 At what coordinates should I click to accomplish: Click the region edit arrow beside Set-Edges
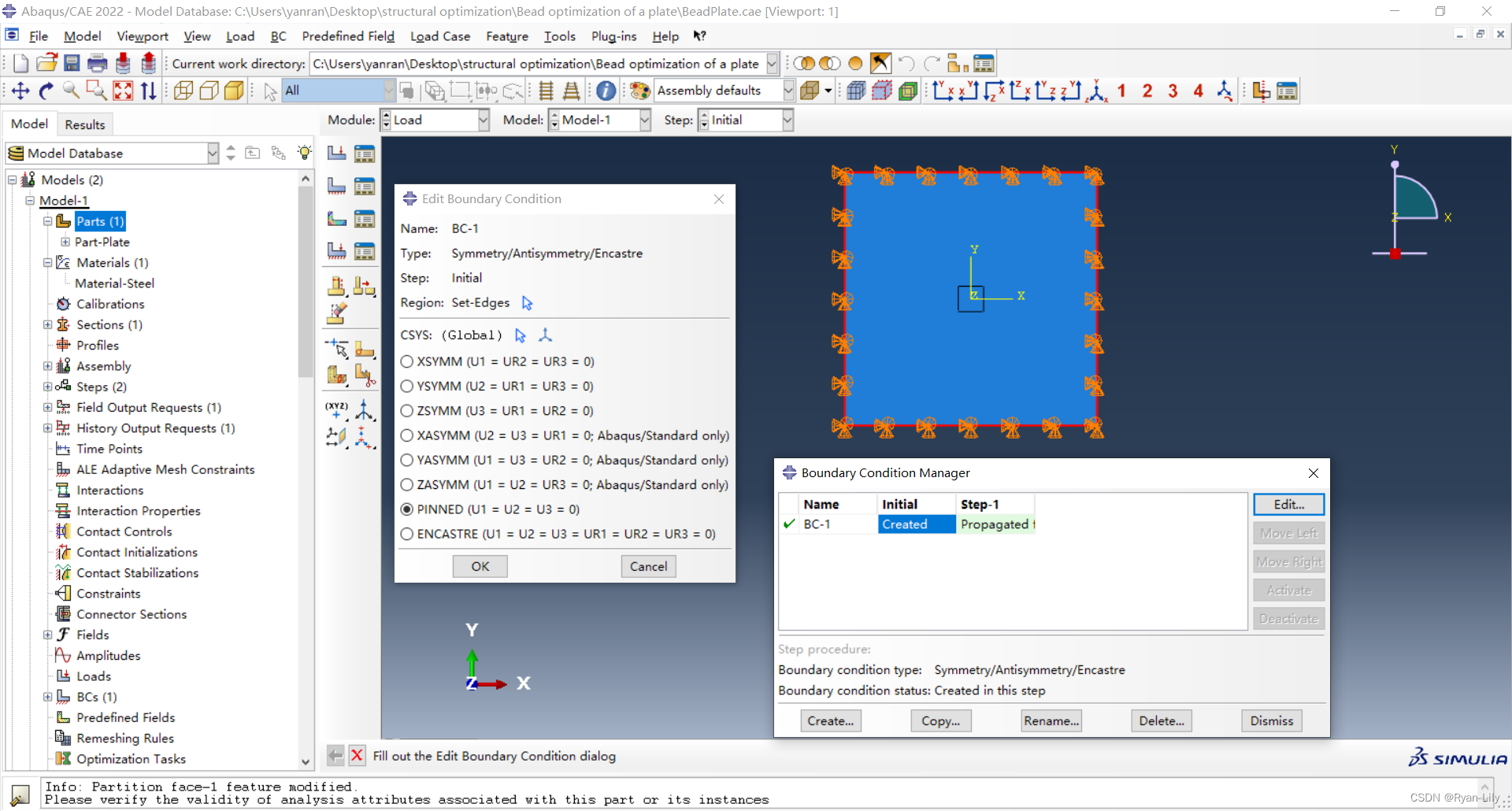[527, 303]
